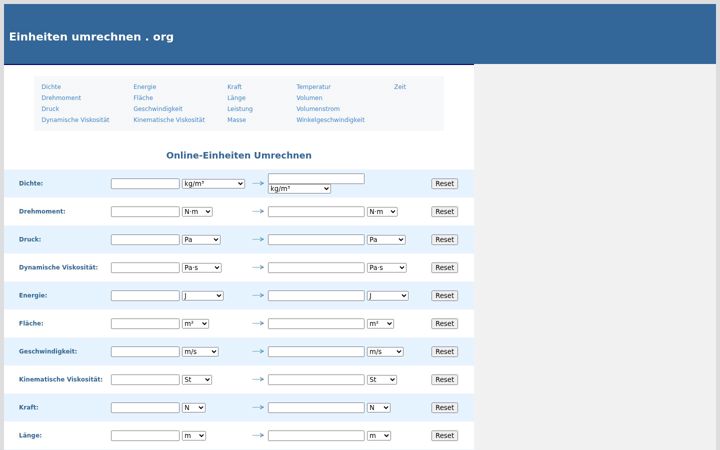The image size is (720, 450).
Task: Open the Leistung category link
Action: tap(240, 109)
